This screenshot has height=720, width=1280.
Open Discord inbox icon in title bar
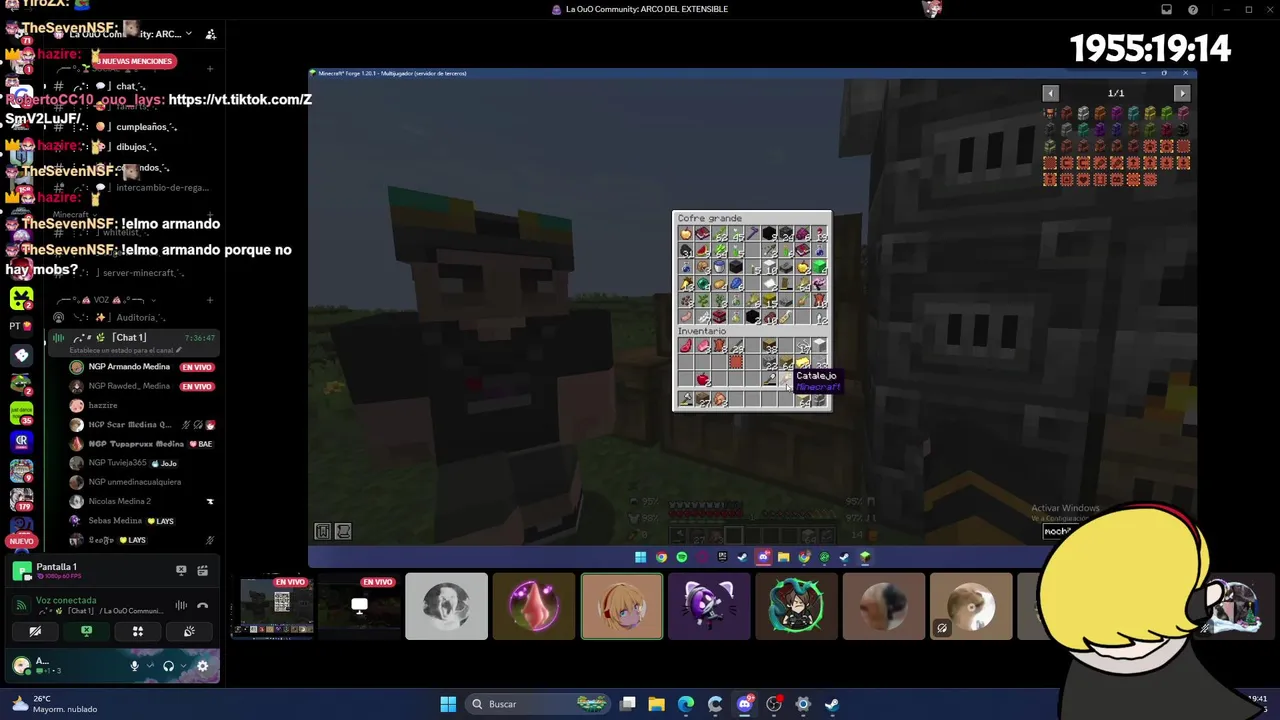(x=1166, y=10)
